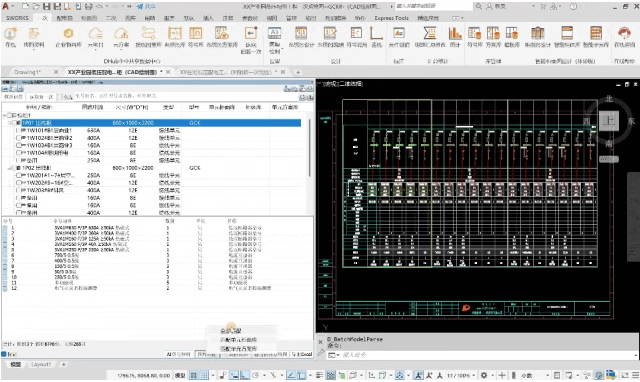Click the bar chart statistics ribbon icon
Image resolution: width=640 pixels, height=382 pixels.
pyautogui.click(x=455, y=33)
